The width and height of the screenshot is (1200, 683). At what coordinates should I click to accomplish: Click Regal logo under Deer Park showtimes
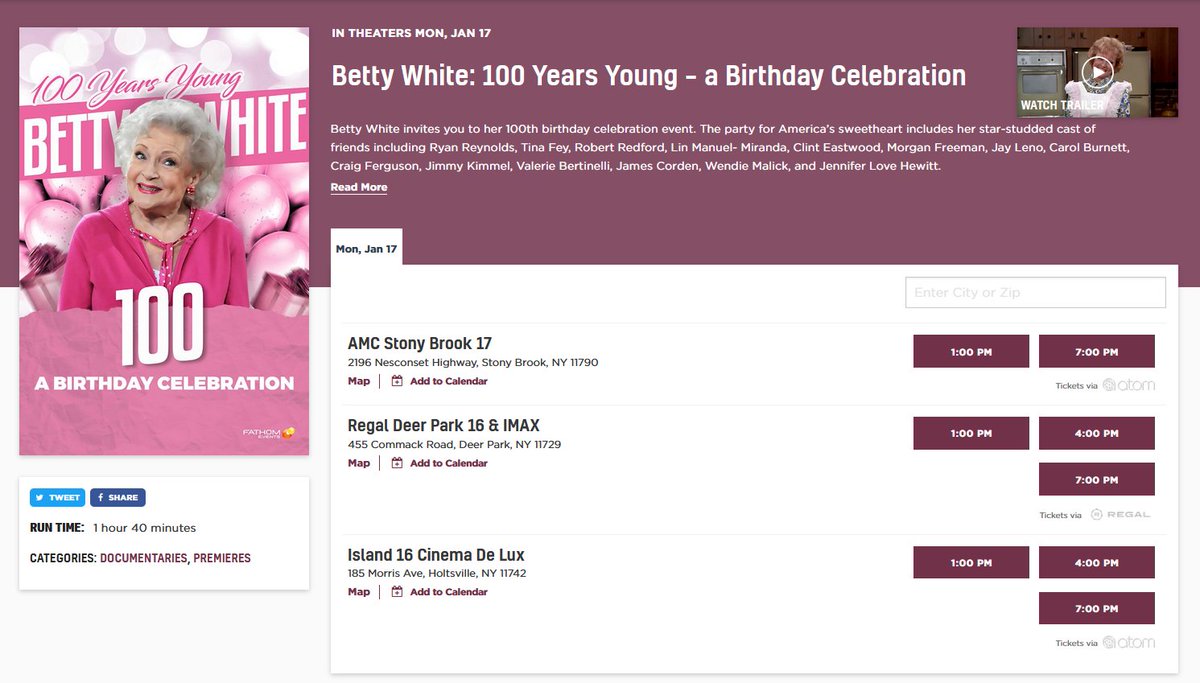pyautogui.click(x=1119, y=515)
